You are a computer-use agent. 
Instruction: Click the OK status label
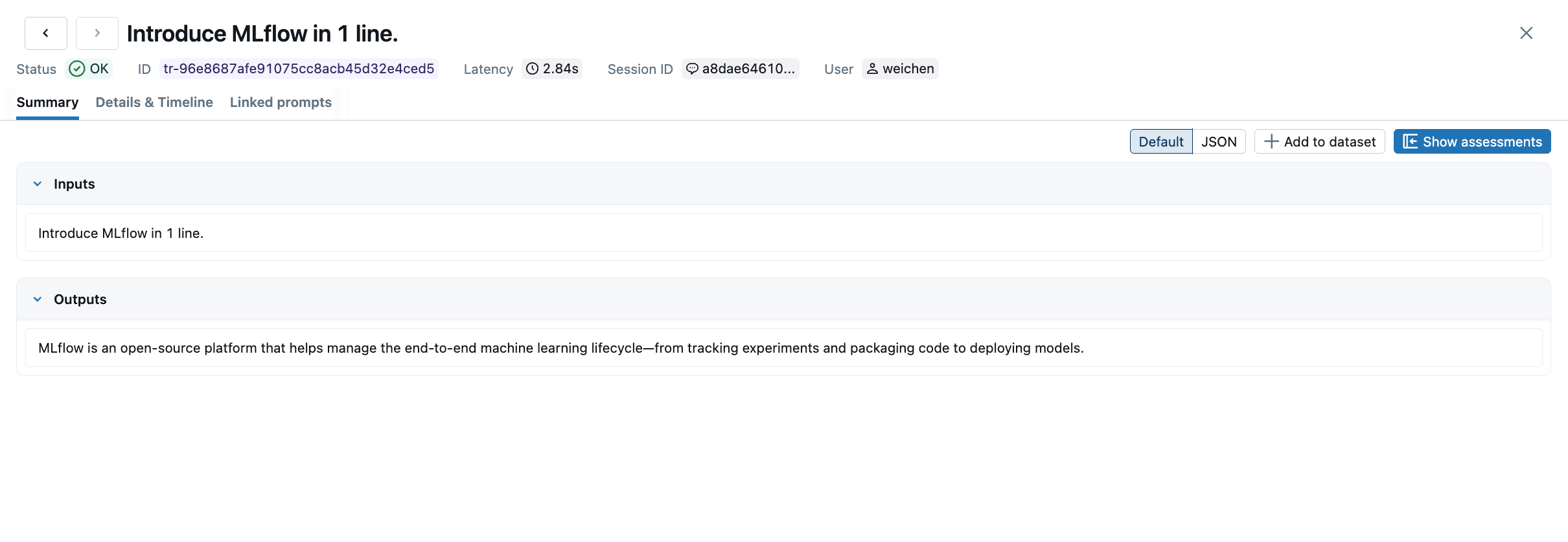tap(99, 69)
